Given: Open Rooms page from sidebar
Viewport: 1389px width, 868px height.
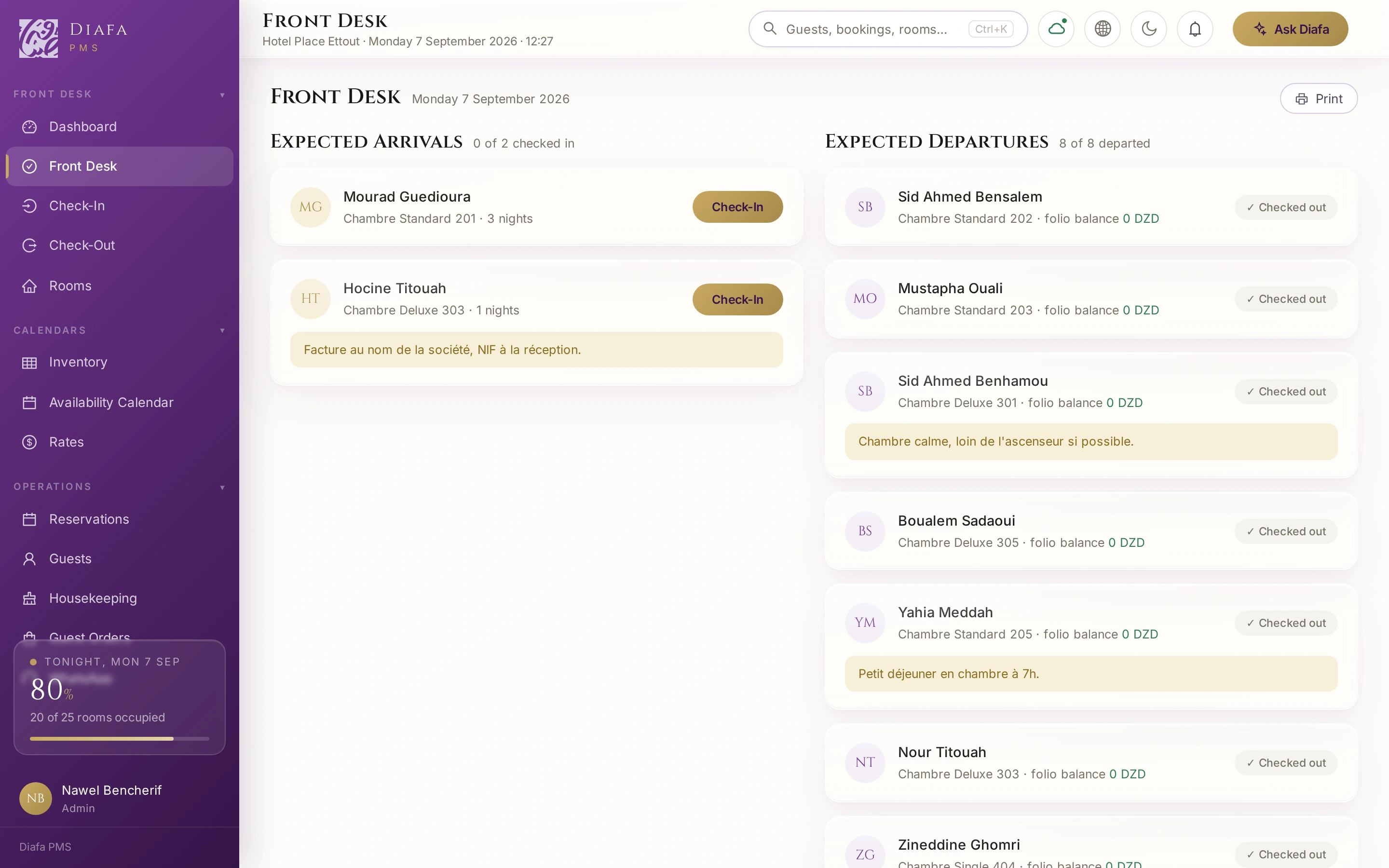Looking at the screenshot, I should (120, 286).
